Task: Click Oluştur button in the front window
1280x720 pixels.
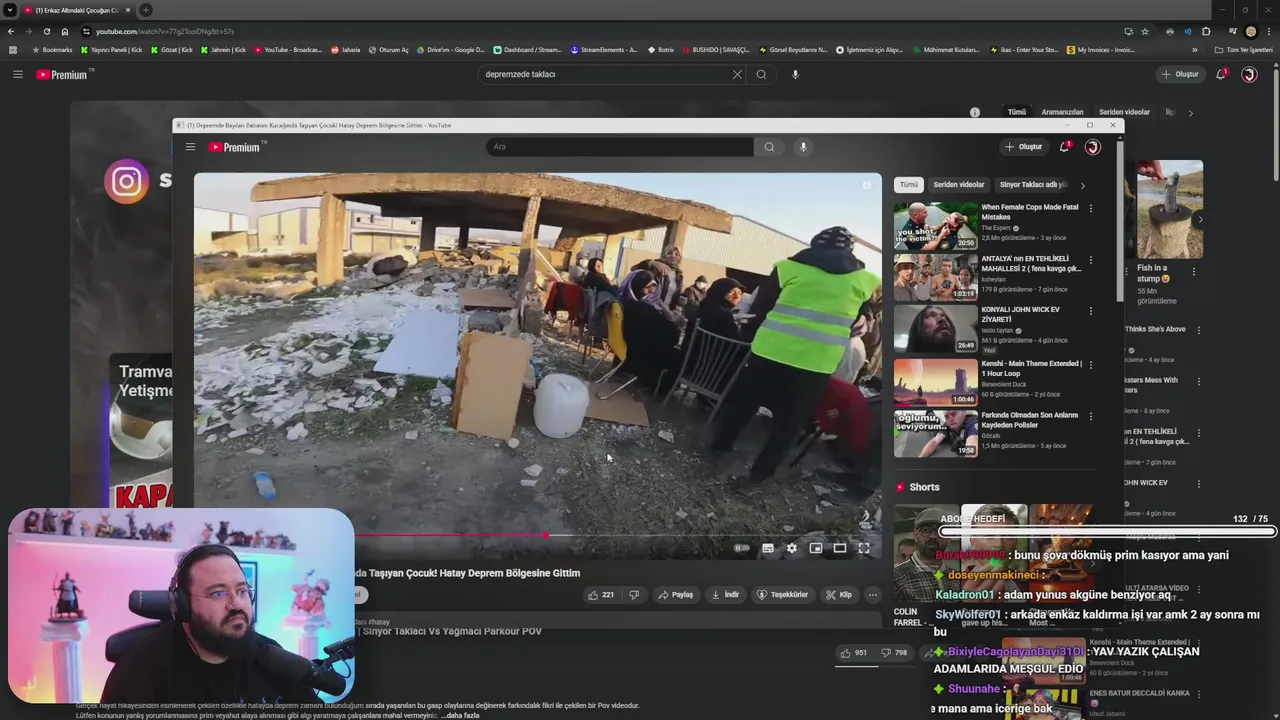Action: click(1024, 147)
